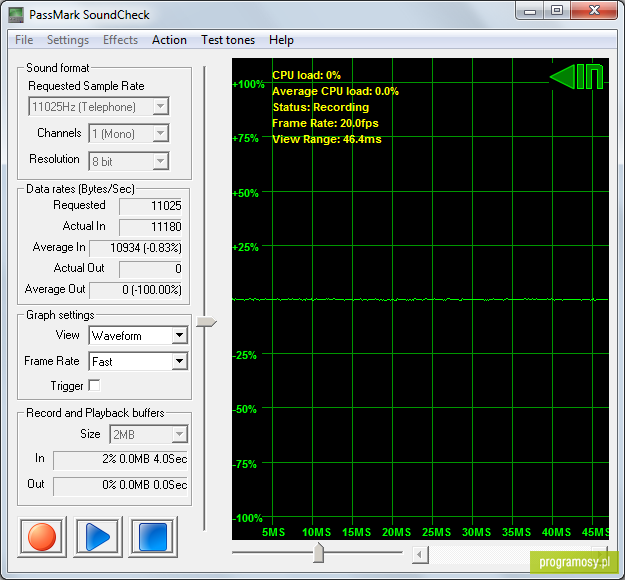Stop with the blue square button

coord(153,537)
